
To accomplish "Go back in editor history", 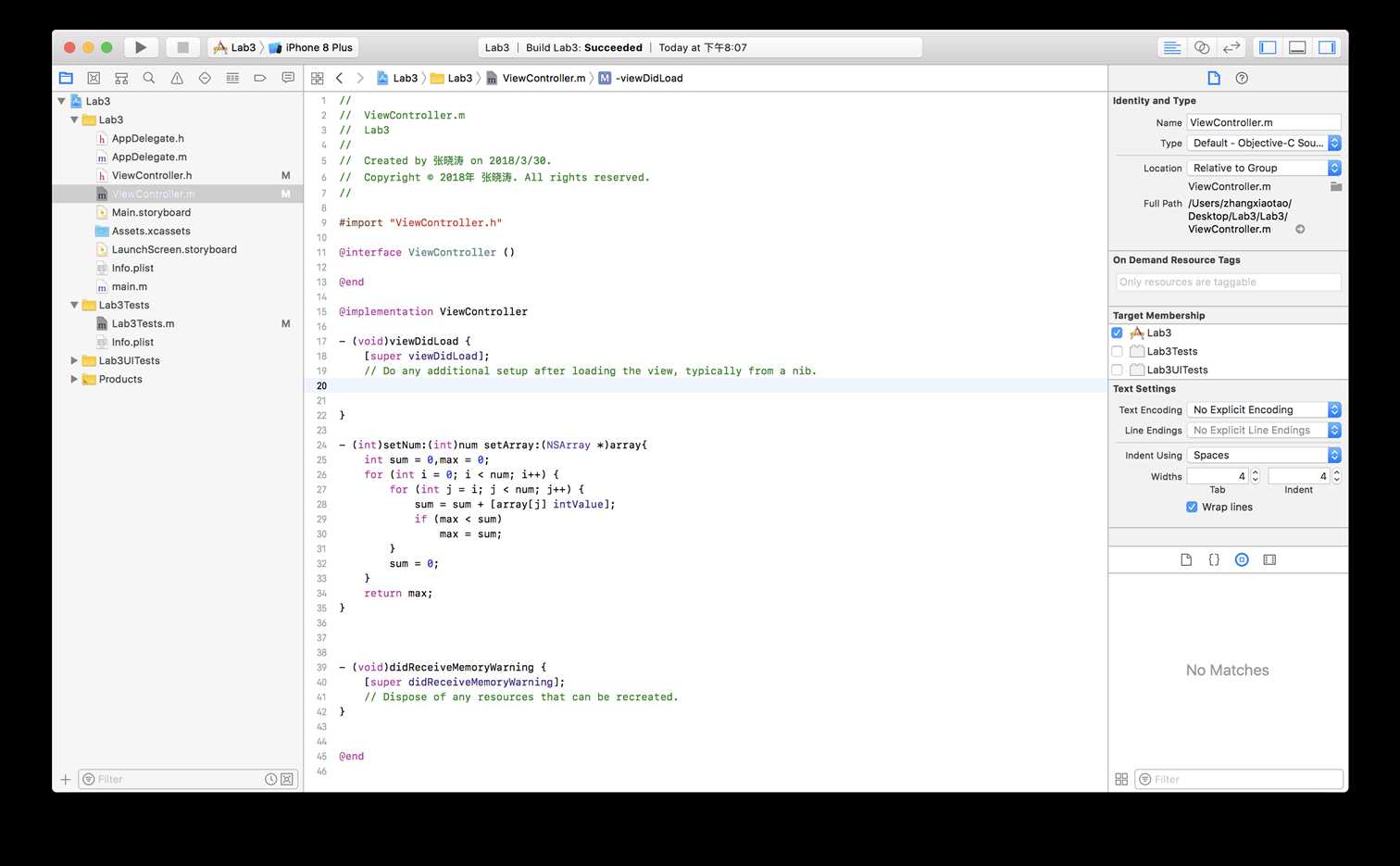I will point(340,78).
